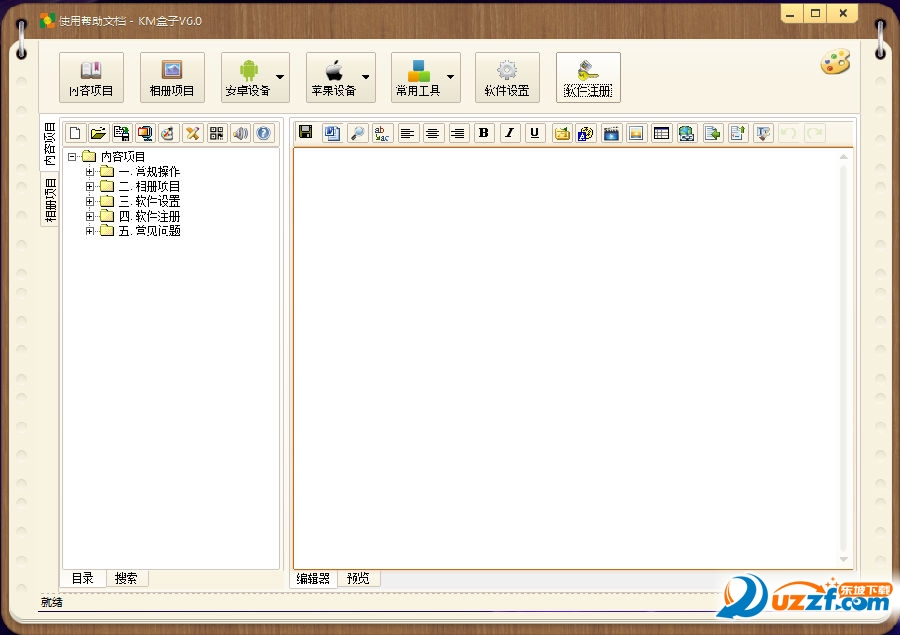The height and width of the screenshot is (635, 900).
Task: Click the insert video clapperboard icon
Action: [611, 133]
